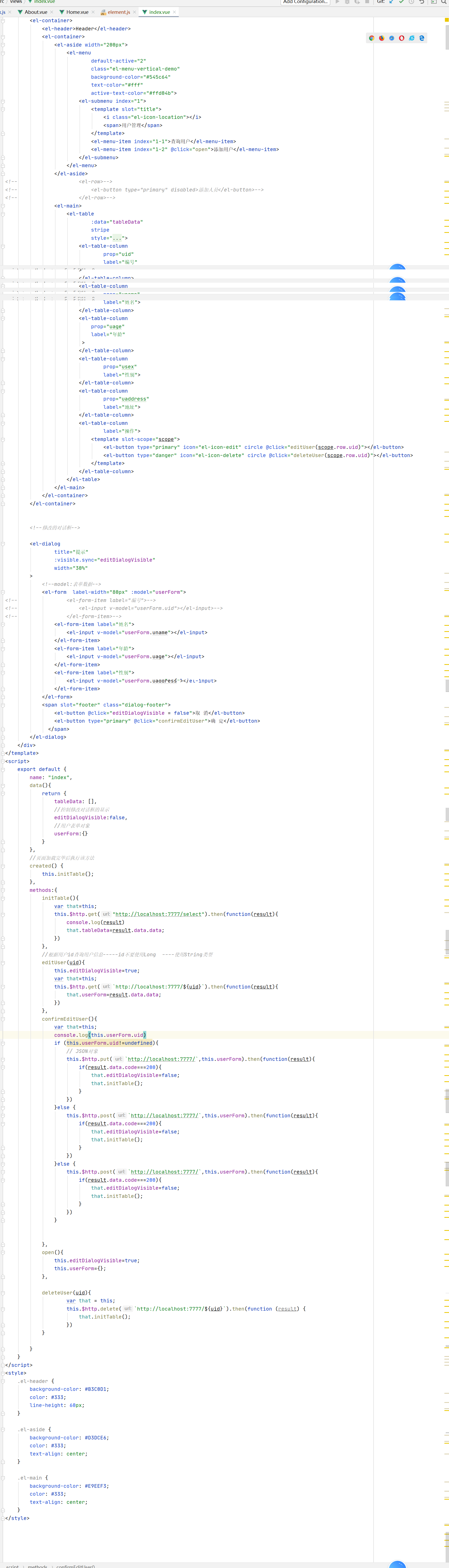449x1568 pixels.
Task: Click 'background-color: #B3C0D1;' in .el-header
Action: (70, 1389)
